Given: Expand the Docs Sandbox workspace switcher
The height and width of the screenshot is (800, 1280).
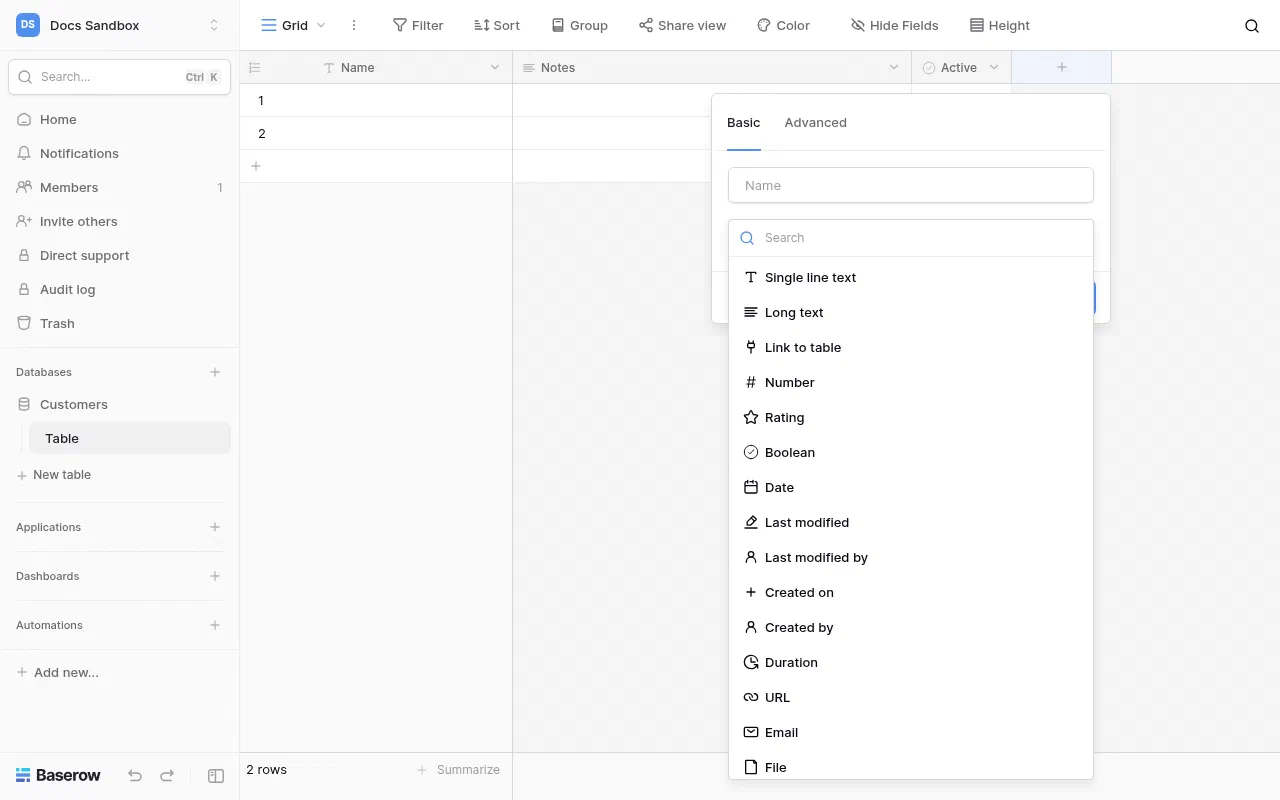Looking at the screenshot, I should click(214, 25).
